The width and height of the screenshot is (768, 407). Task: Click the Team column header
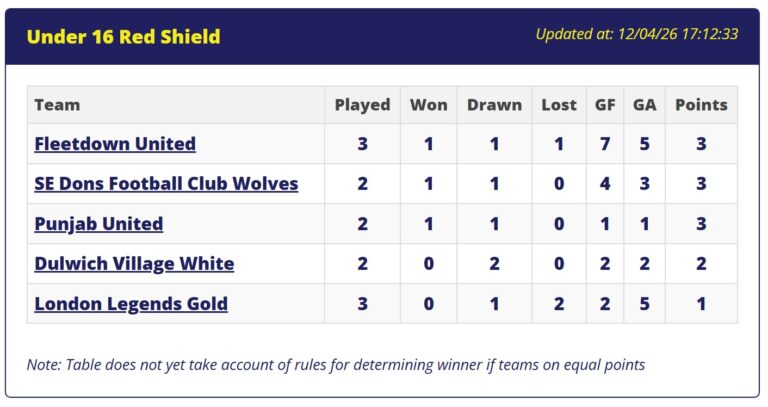[x=57, y=105]
